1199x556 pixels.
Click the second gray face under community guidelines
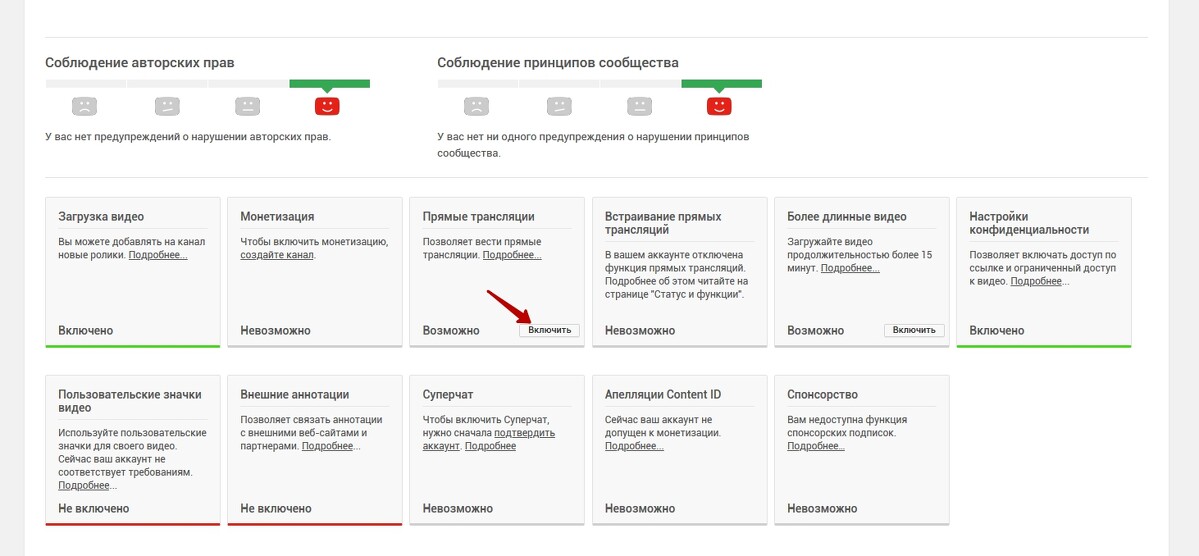click(559, 105)
